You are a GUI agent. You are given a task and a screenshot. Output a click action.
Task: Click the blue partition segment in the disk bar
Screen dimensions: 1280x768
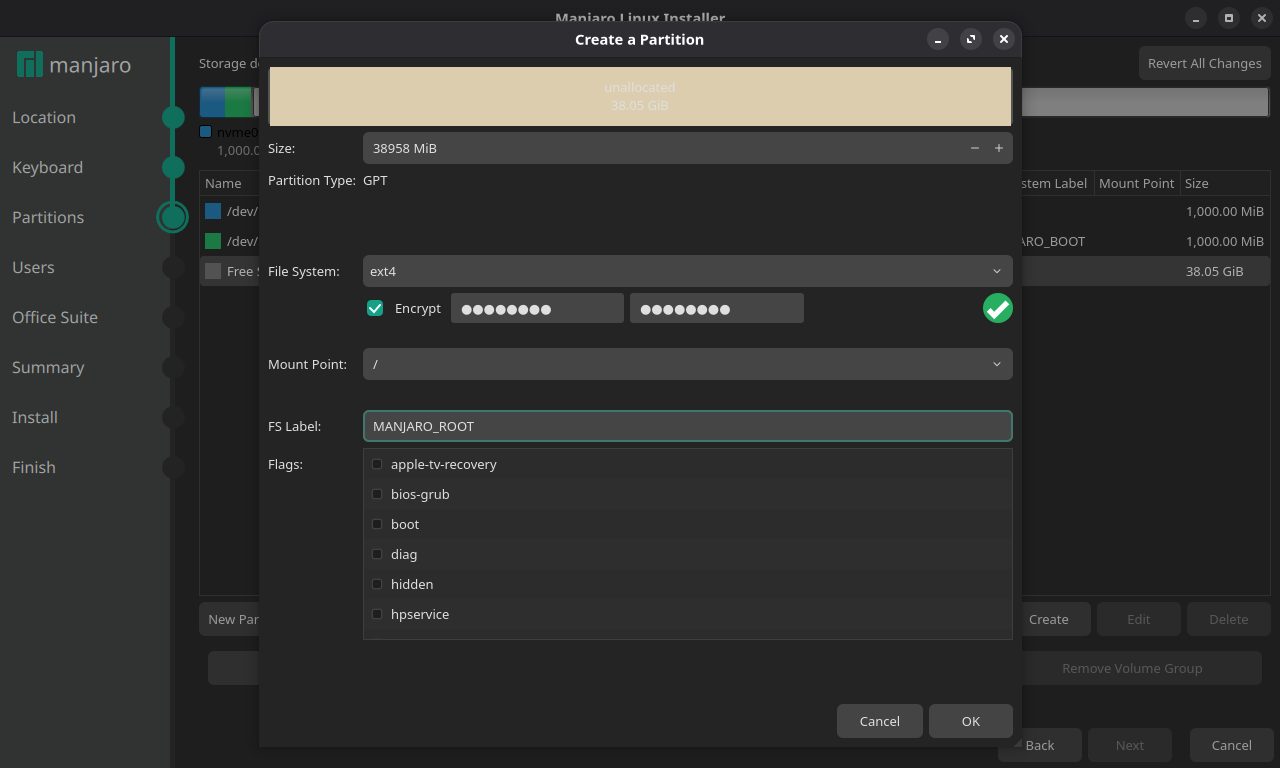(x=212, y=102)
